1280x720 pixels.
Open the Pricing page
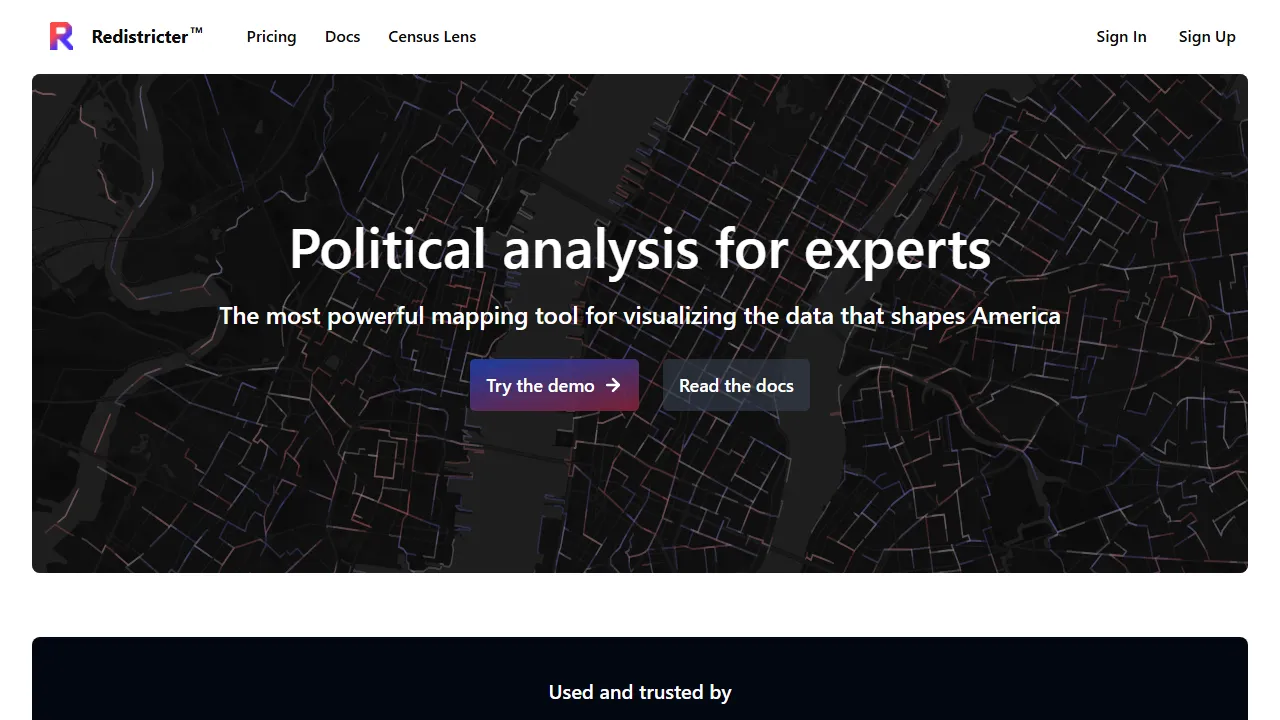(271, 36)
